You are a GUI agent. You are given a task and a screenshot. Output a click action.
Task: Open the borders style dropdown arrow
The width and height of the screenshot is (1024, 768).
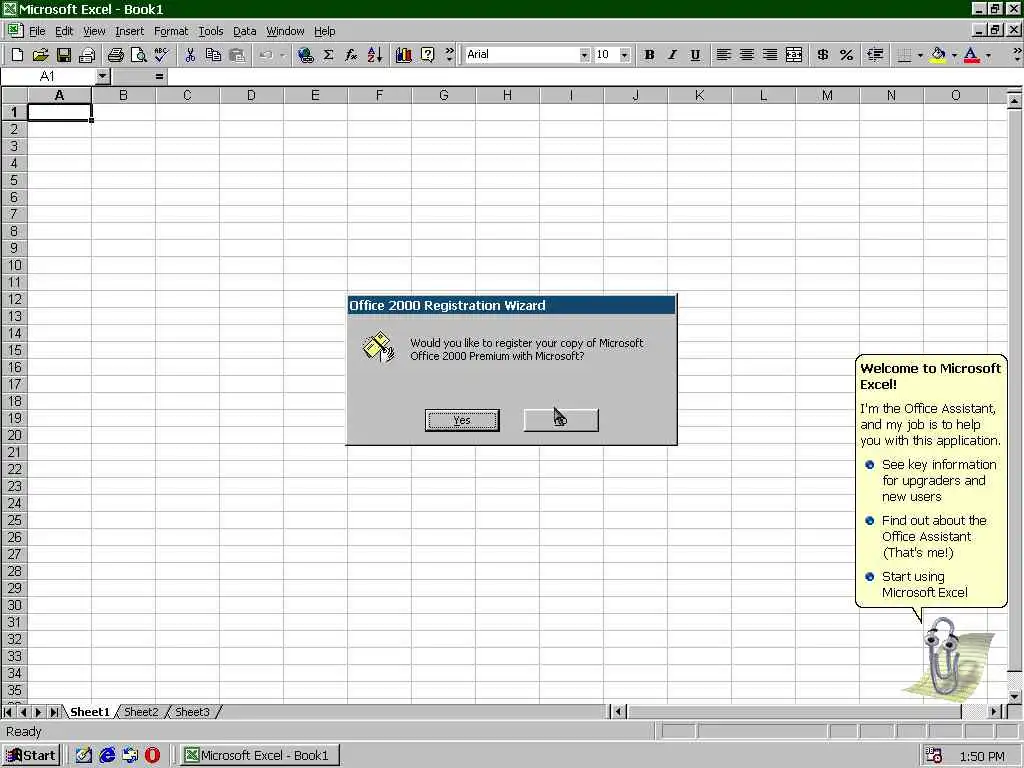point(920,56)
